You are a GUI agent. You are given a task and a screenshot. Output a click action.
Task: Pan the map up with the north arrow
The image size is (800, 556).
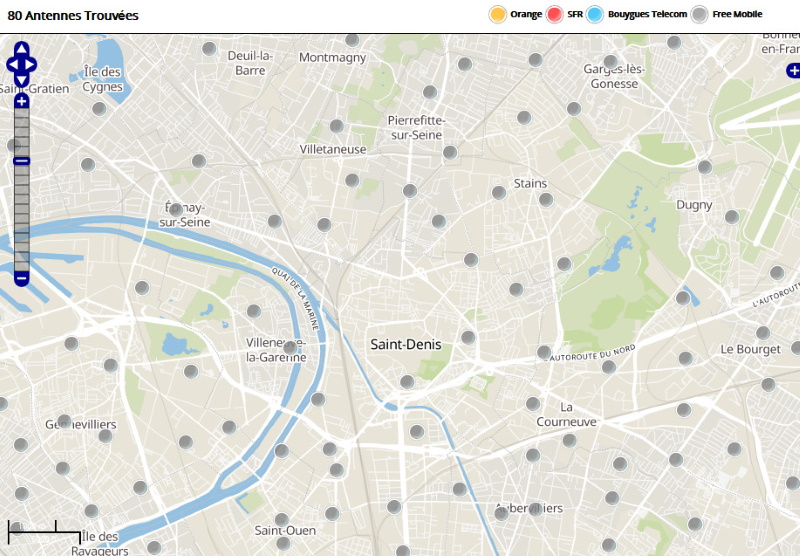[x=21, y=49]
